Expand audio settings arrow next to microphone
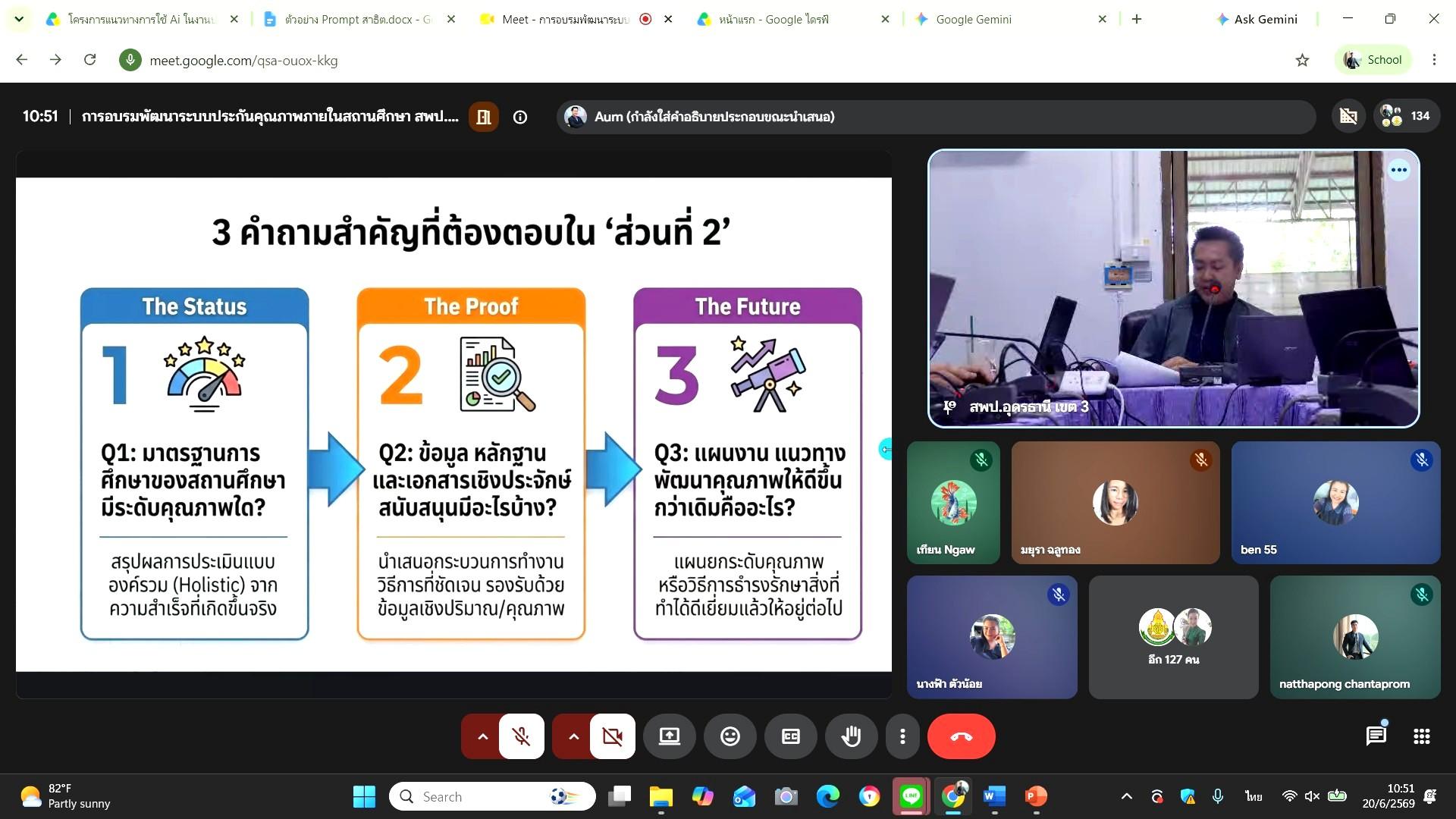Screen dimensions: 1456x819 point(482,736)
